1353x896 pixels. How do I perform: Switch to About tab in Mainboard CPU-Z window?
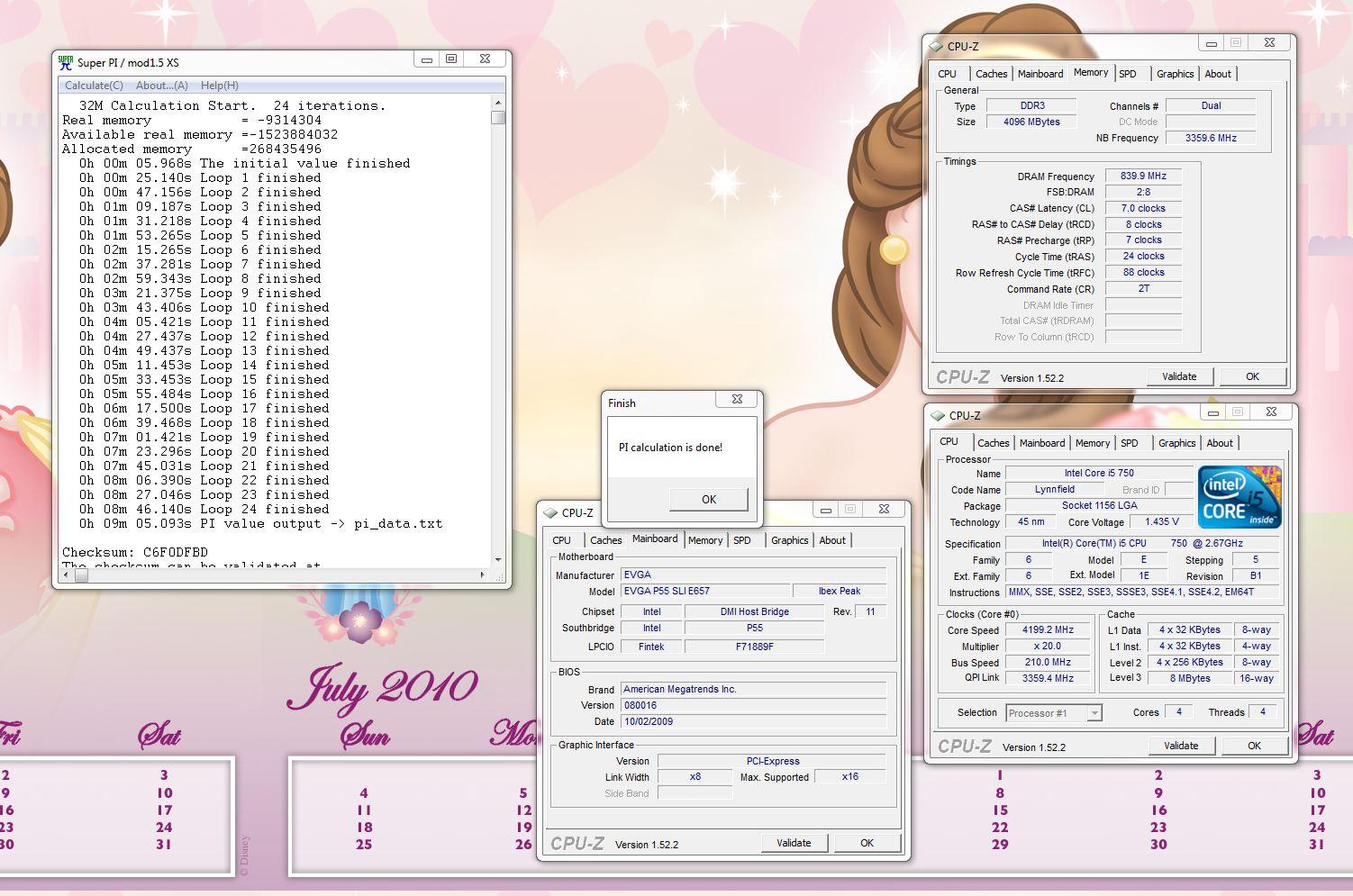832,540
